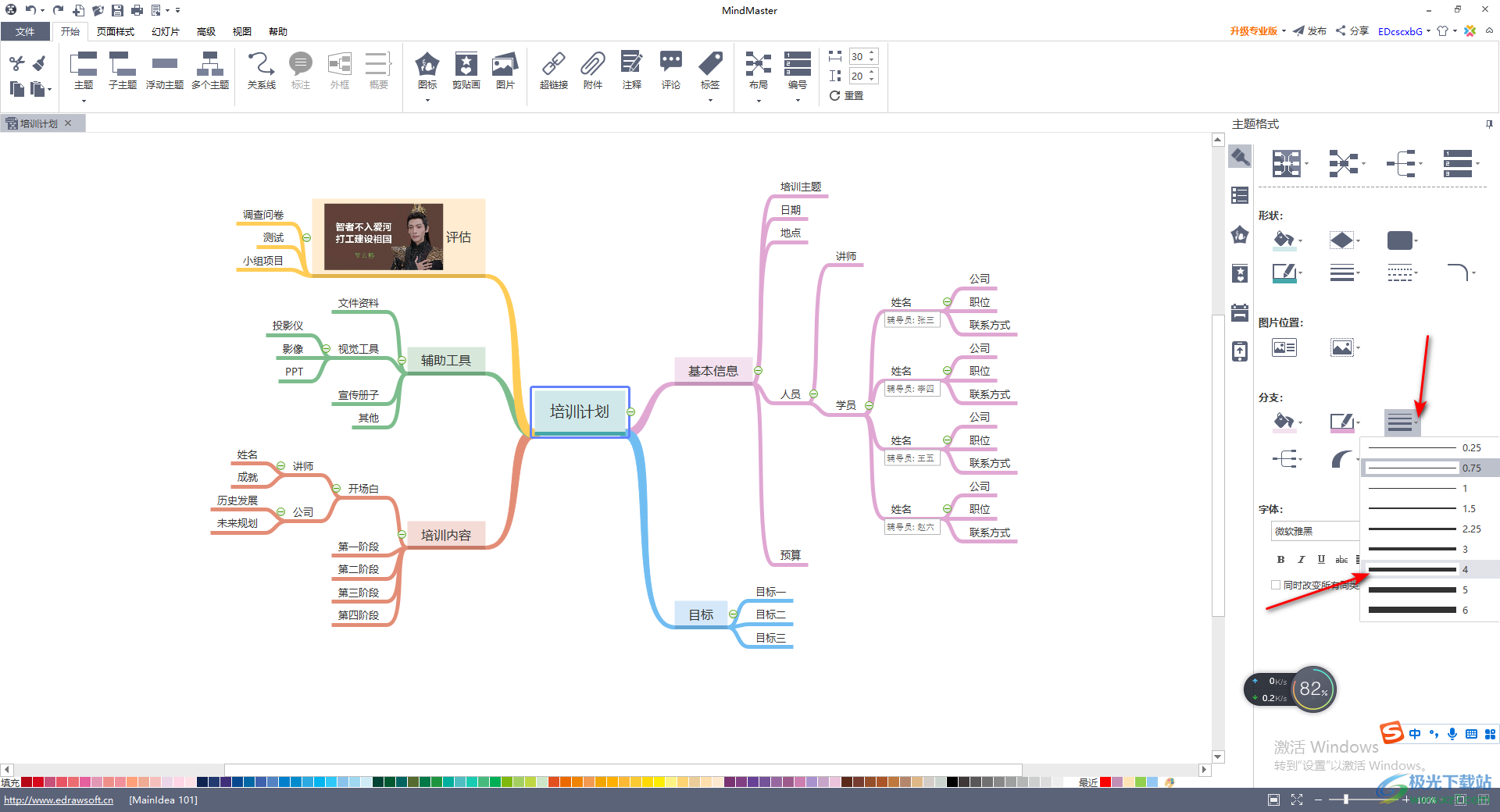
Task: Collapse the 评估 branch toggle
Action: (306, 237)
